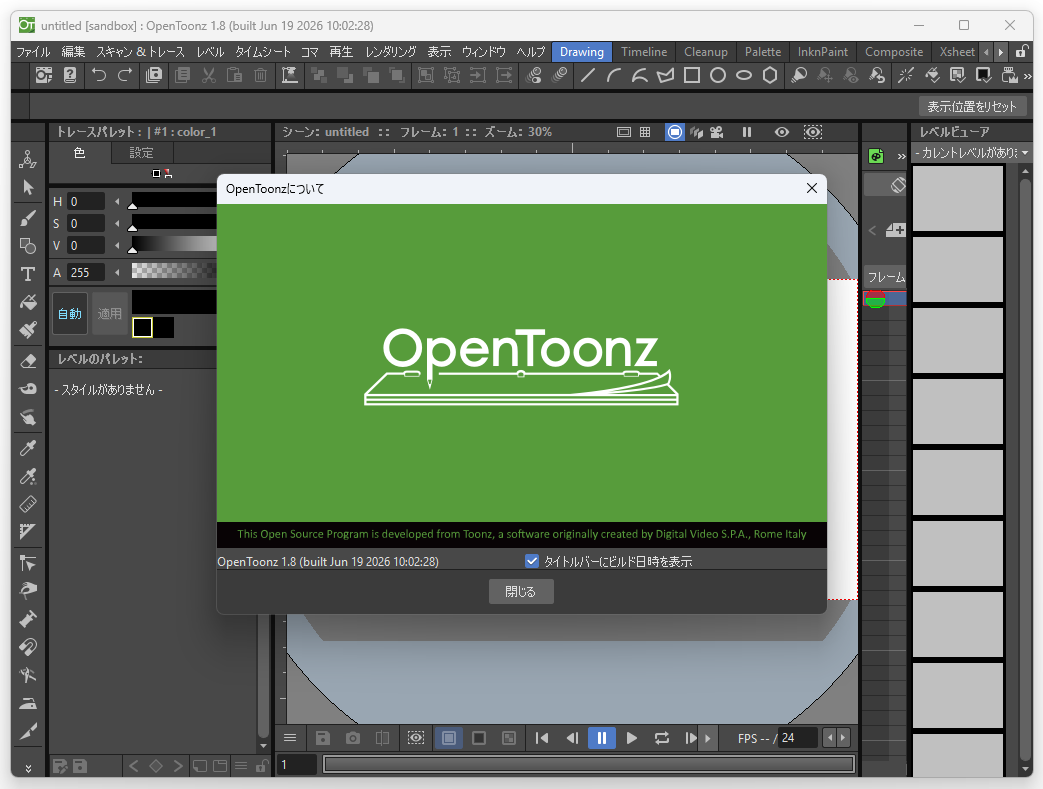Toggle the Field Guide grid icon

tap(645, 132)
